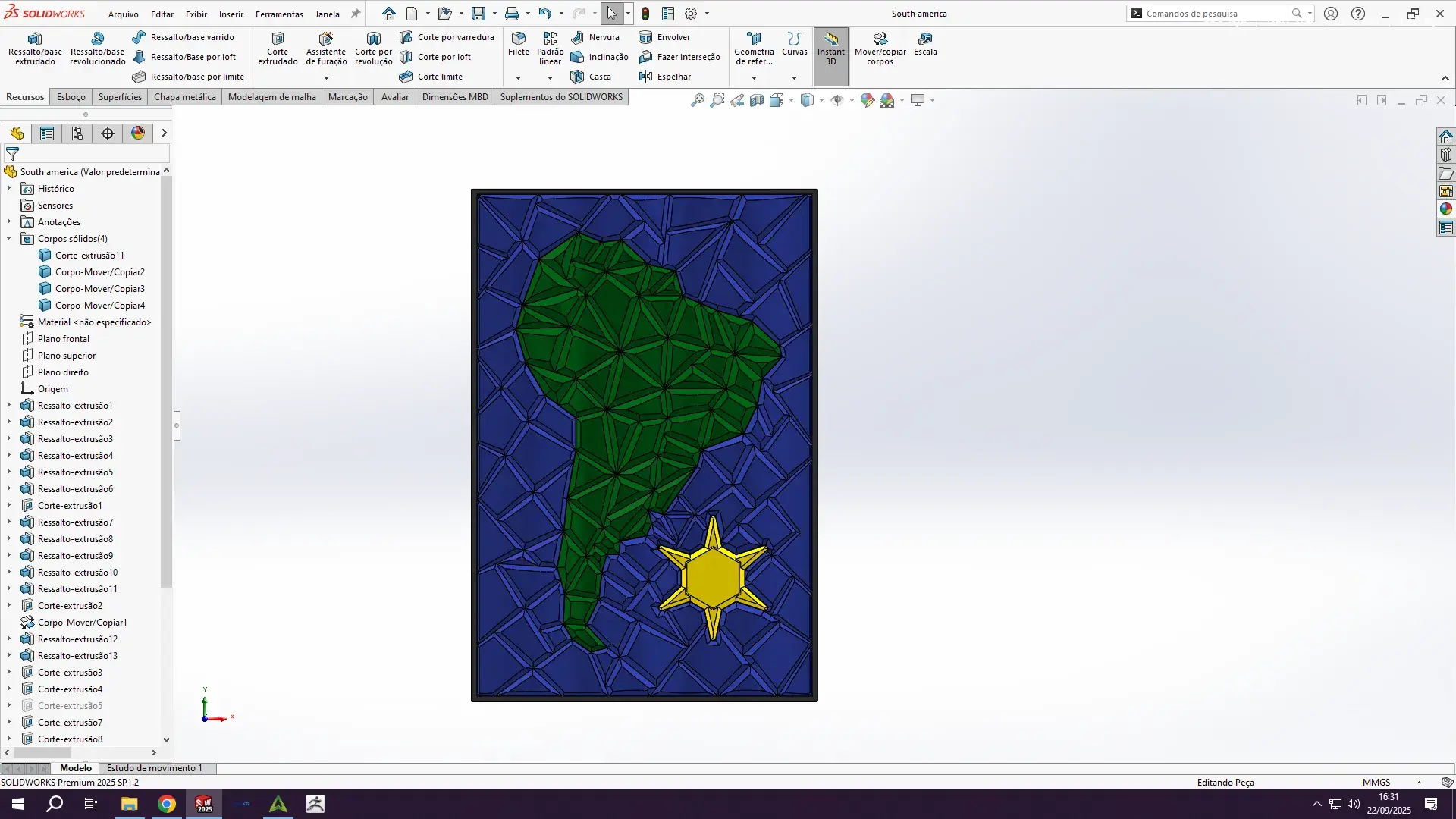Open the Padrão linear tool
Screen dimensions: 1456x819
tap(550, 49)
